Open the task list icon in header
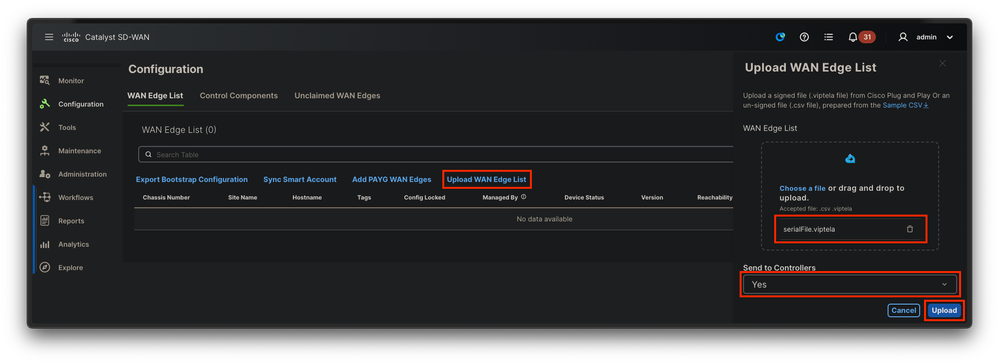 pos(828,37)
